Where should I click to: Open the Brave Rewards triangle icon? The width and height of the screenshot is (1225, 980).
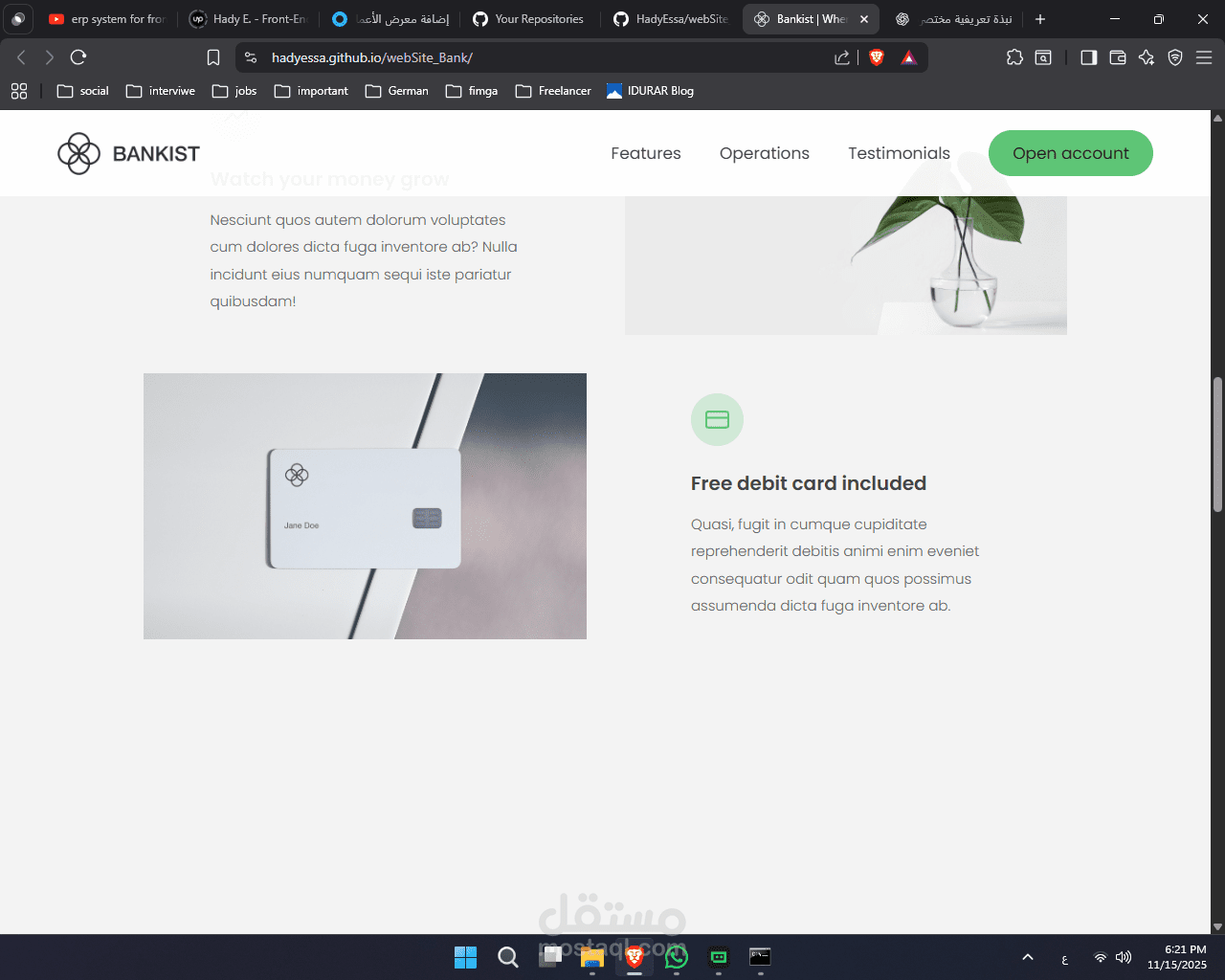pyautogui.click(x=908, y=57)
